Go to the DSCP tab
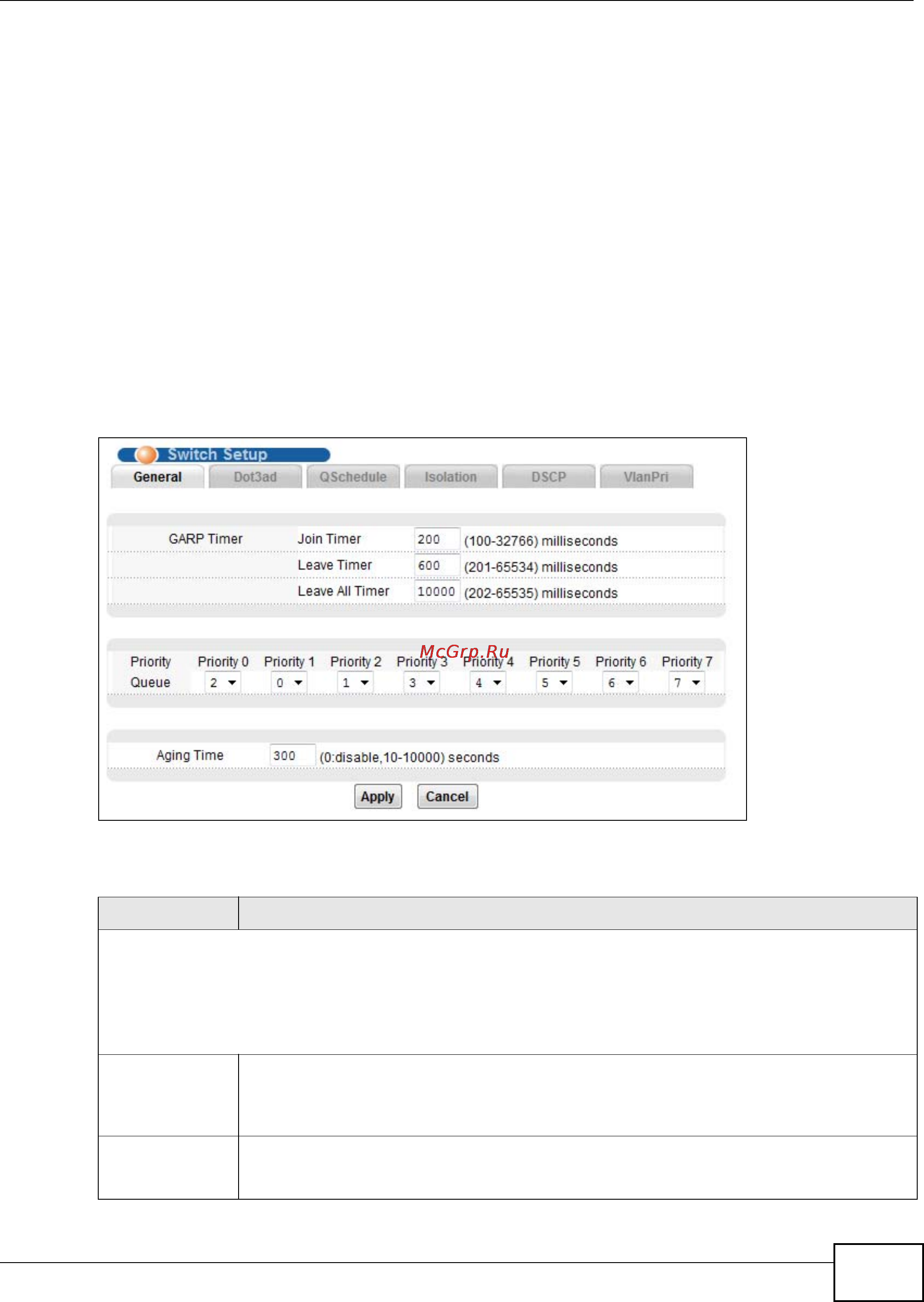The image size is (924, 1302). click(549, 477)
